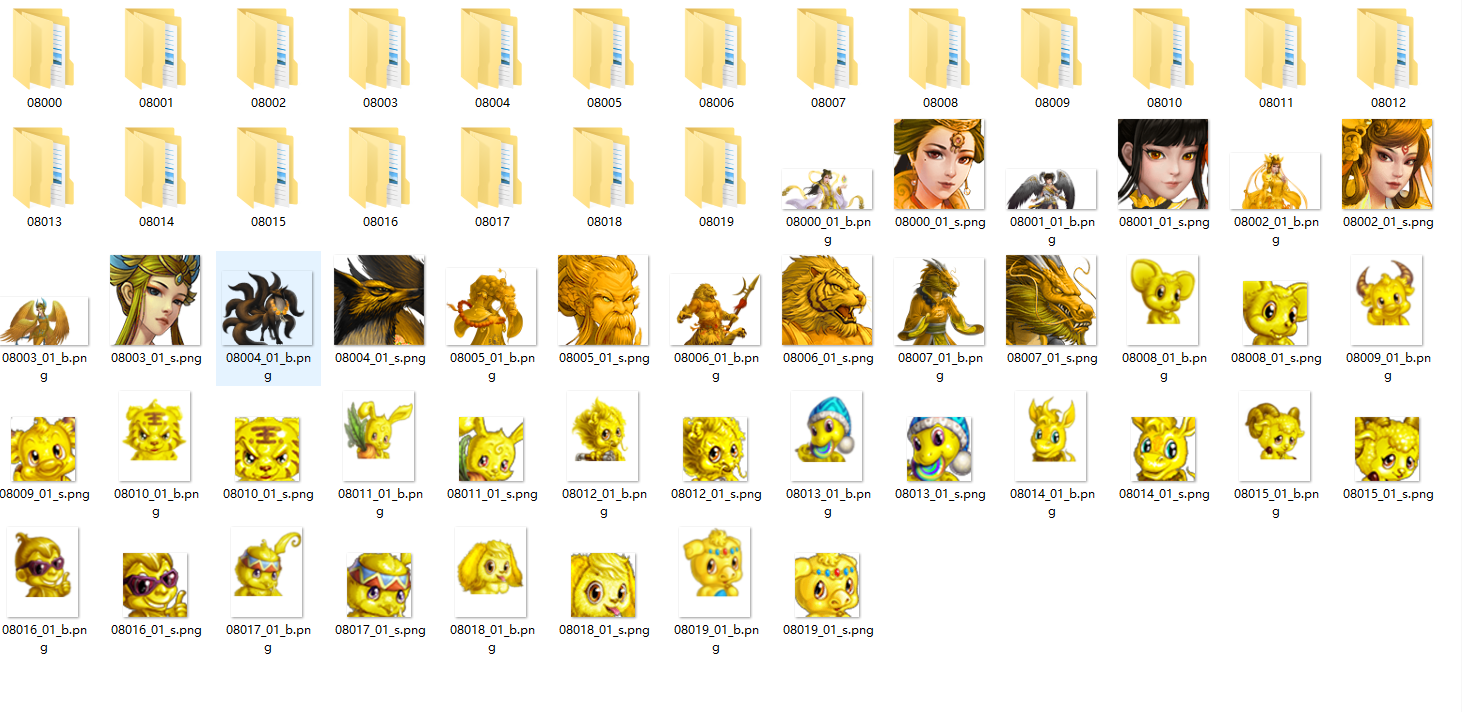Viewport: 1481px width, 712px height.
Task: Open folder 08005
Action: [x=604, y=49]
